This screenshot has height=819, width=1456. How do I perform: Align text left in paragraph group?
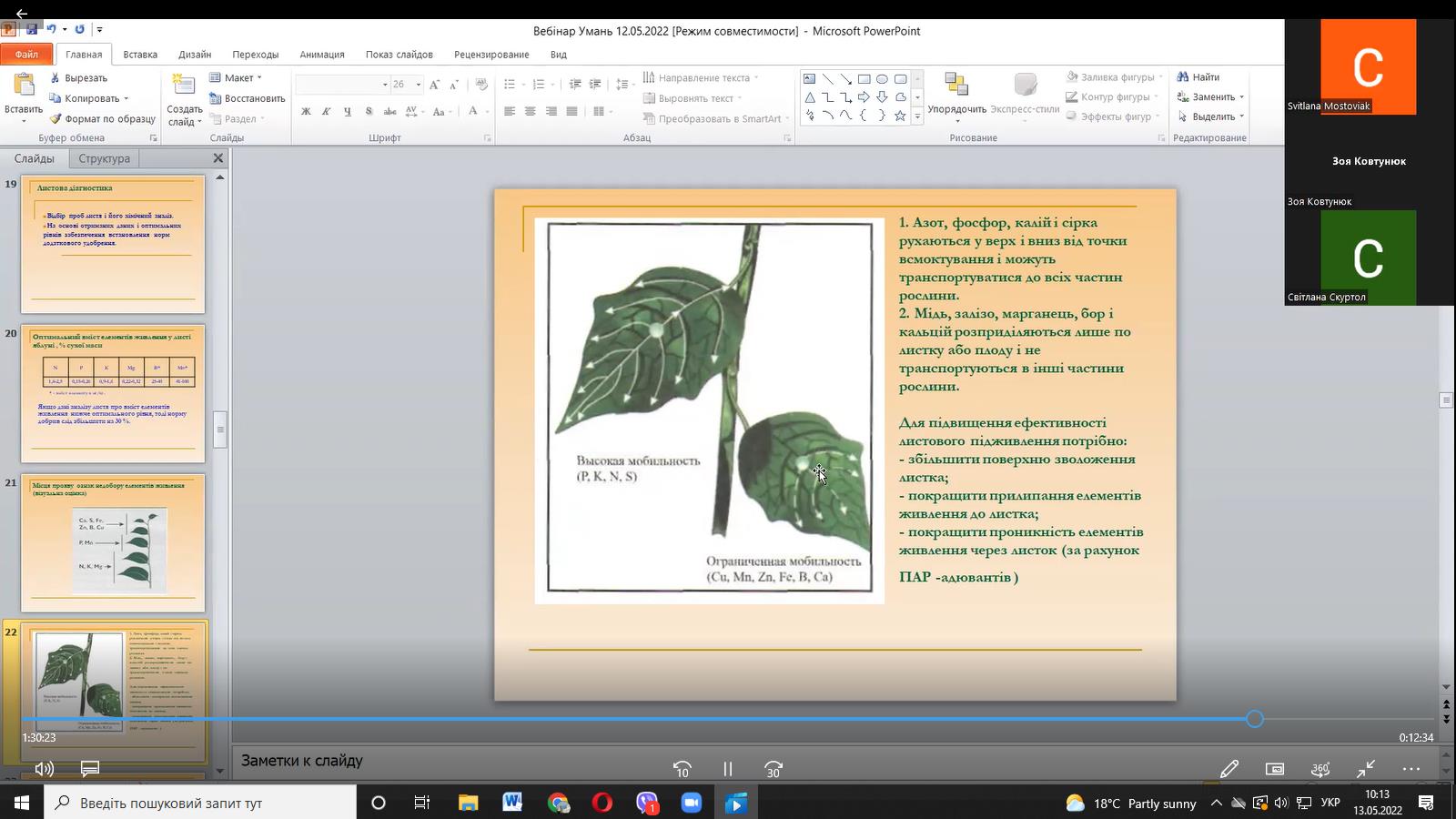tap(510, 111)
